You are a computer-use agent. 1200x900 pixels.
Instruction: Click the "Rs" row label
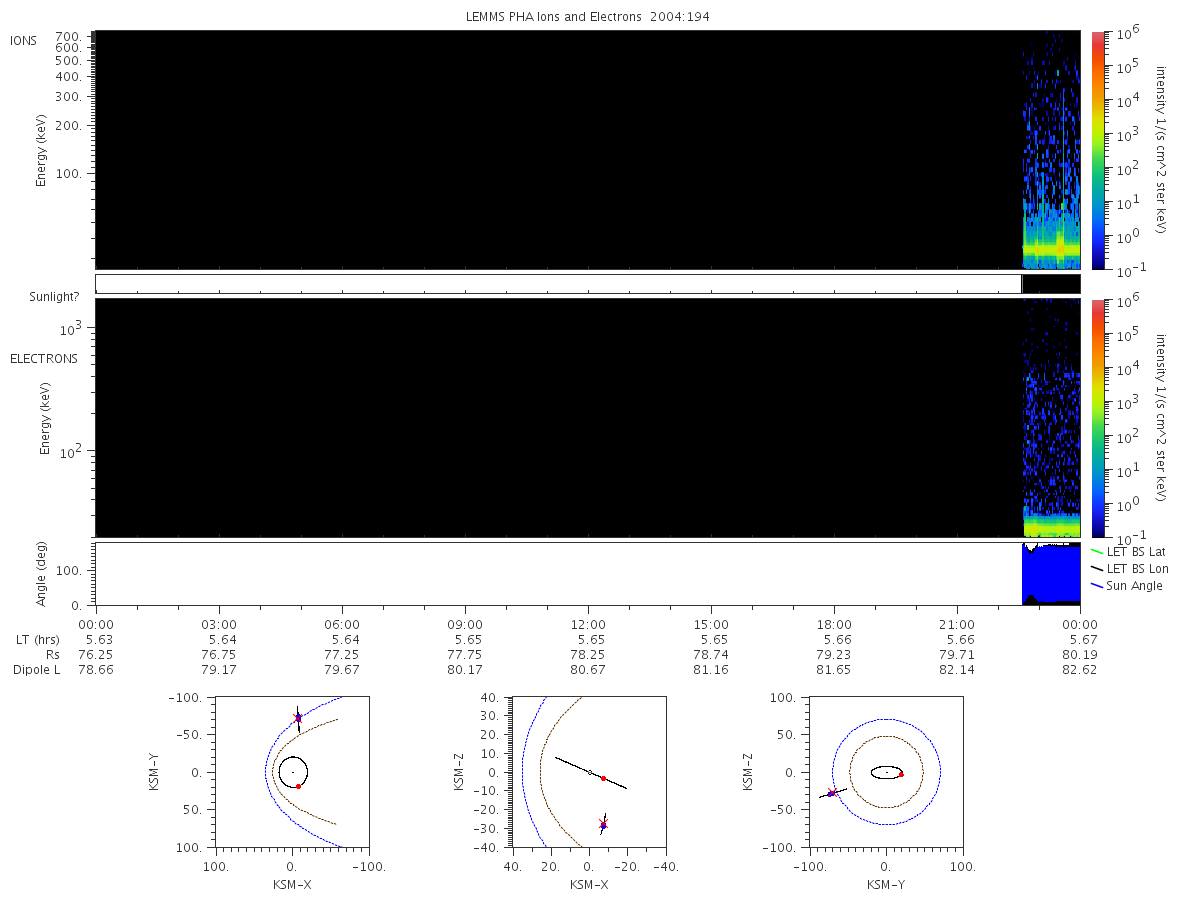[54, 655]
